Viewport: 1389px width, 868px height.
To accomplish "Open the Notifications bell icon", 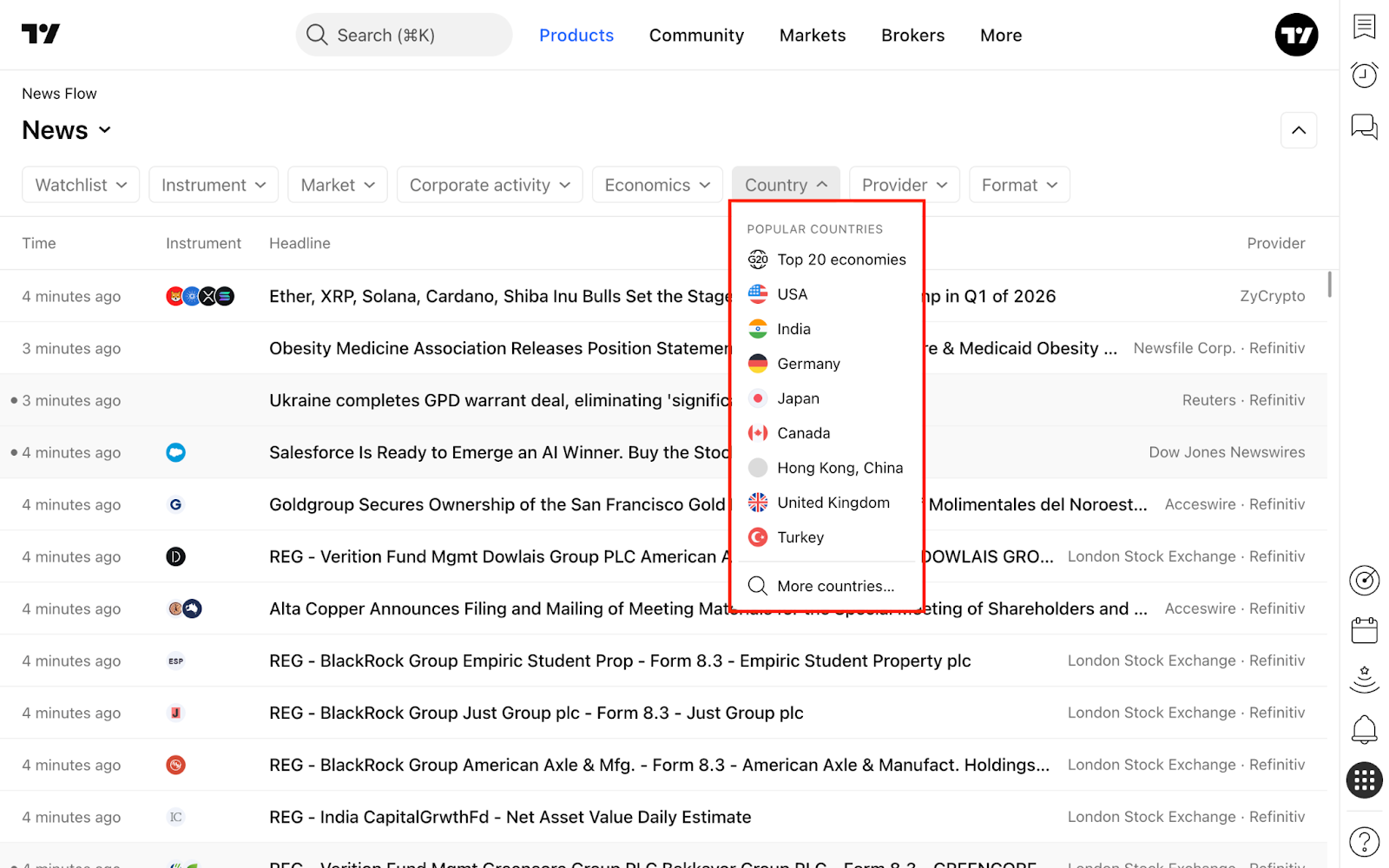I will (x=1365, y=729).
